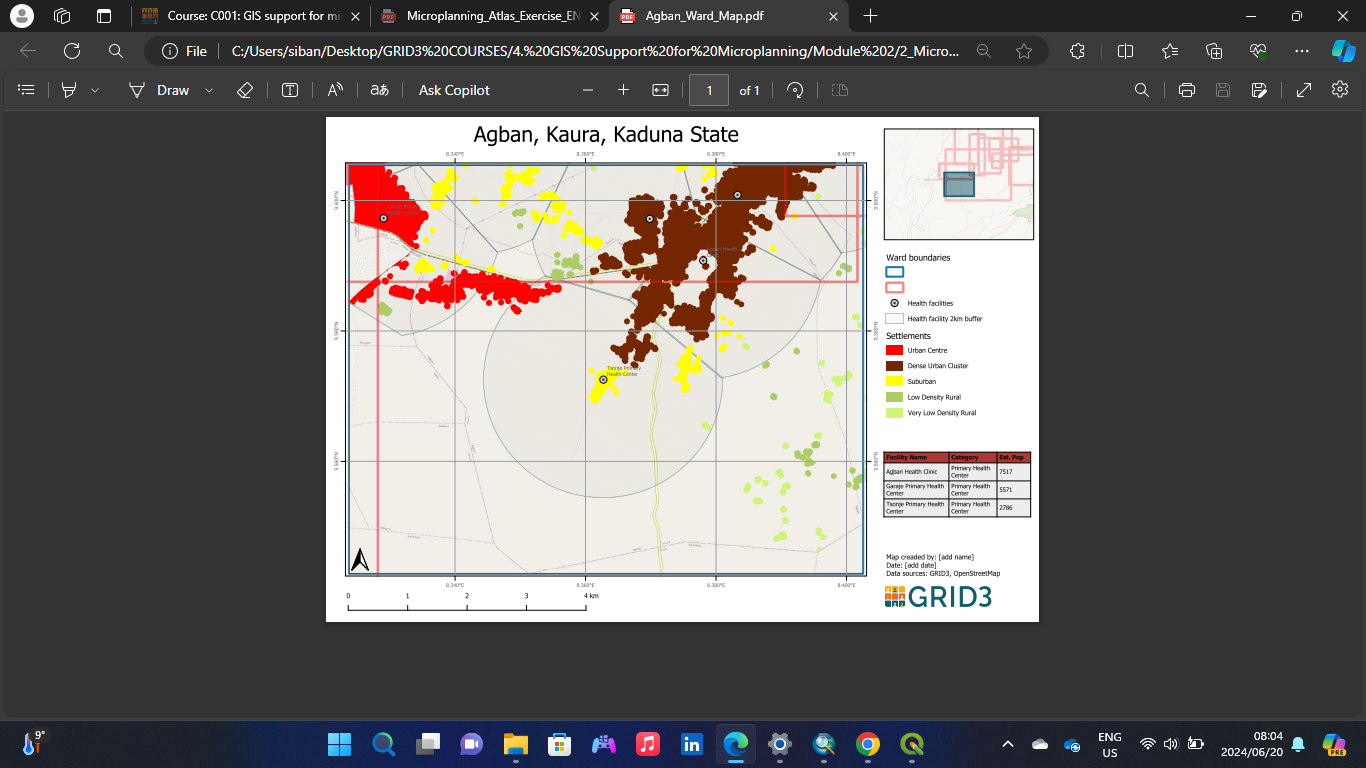The height and width of the screenshot is (768, 1366).
Task: Select the Highlight tool in PDF toolbar
Action: pos(69,90)
